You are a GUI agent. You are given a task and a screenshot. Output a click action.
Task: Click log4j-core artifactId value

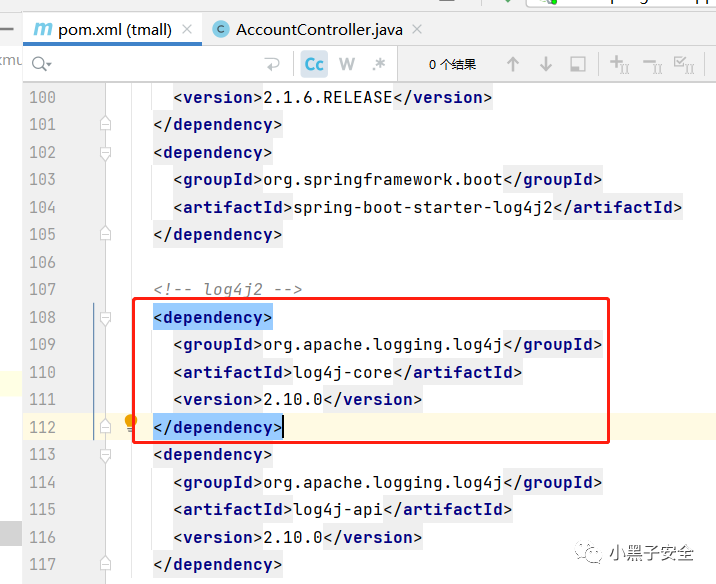pos(343,373)
